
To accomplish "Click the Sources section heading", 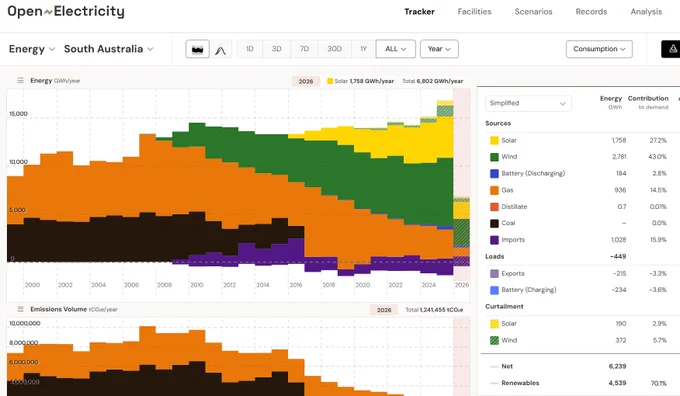I will point(498,124).
